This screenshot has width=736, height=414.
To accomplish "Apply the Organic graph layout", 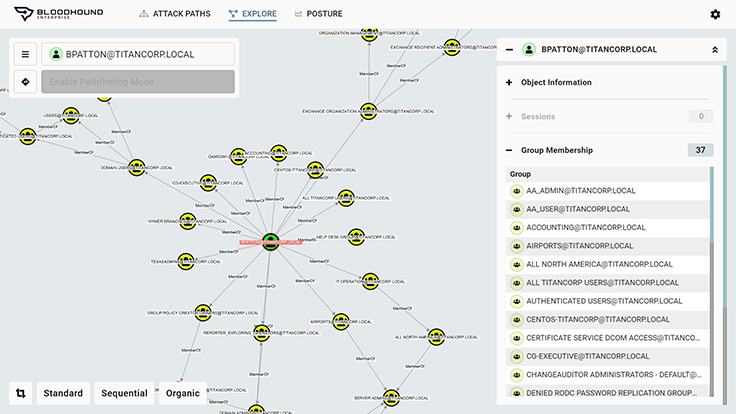I will click(183, 393).
